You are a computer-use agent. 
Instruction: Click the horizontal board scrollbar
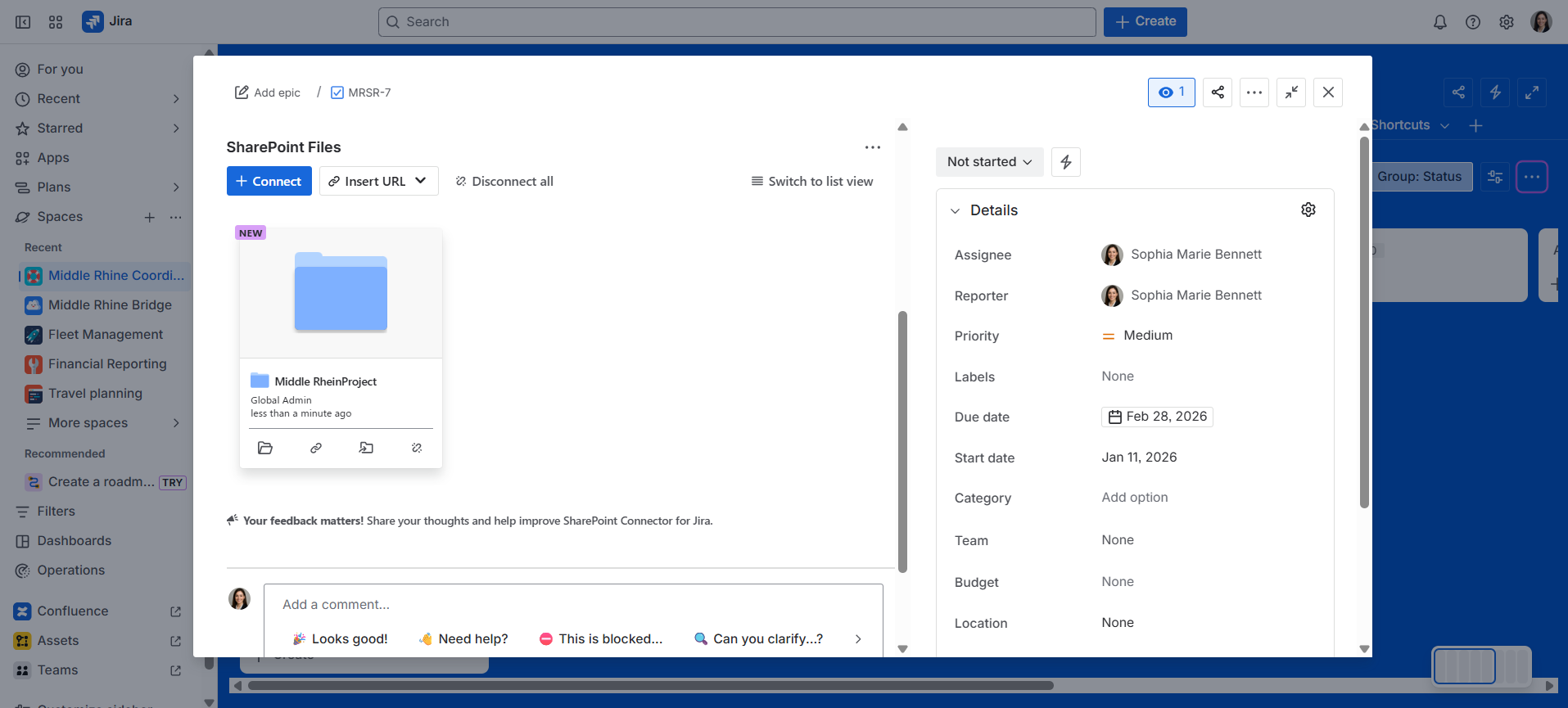tap(650, 686)
